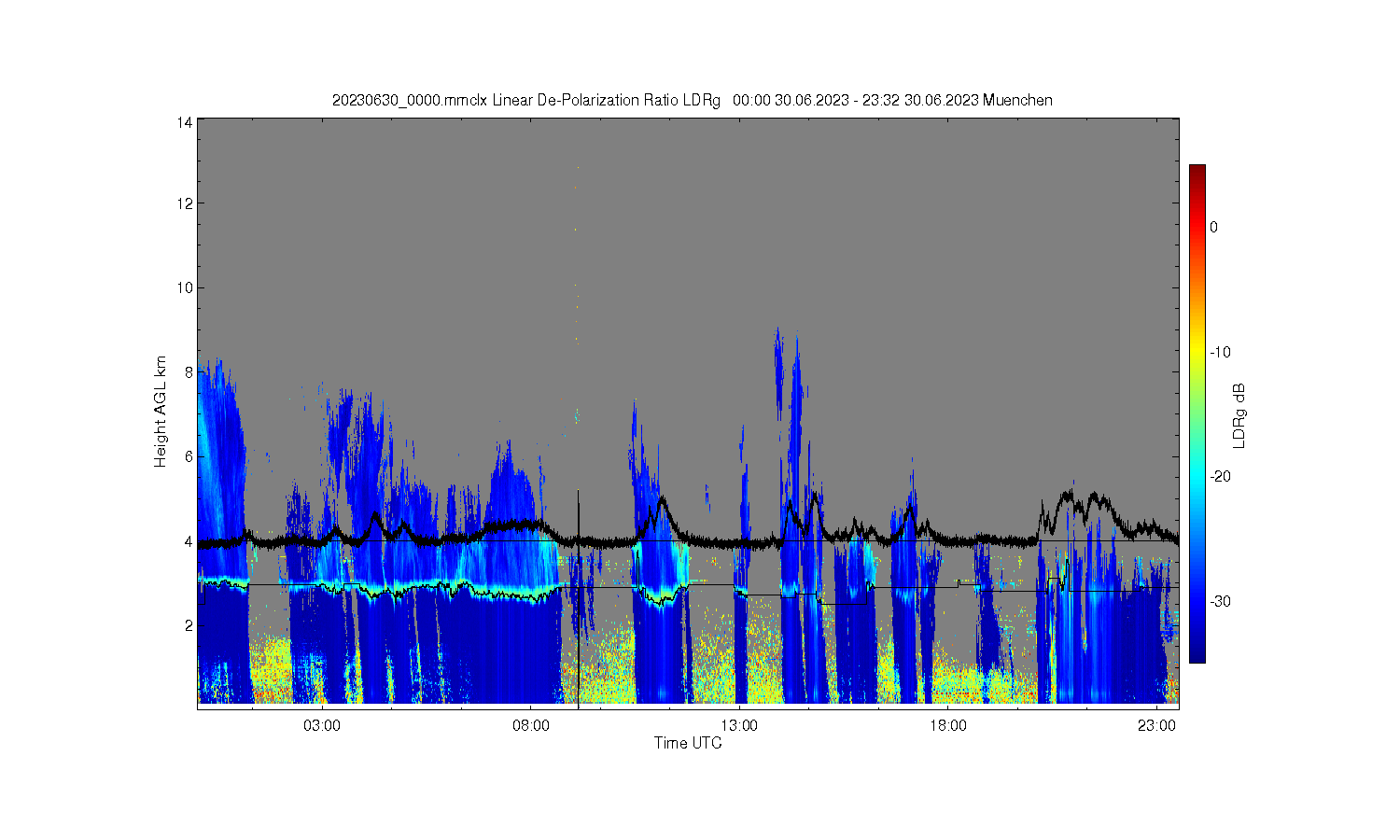Image resolution: width=1400 pixels, height=840 pixels.
Task: Click the 'Height AGL km' y-axis label
Action: 161,412
